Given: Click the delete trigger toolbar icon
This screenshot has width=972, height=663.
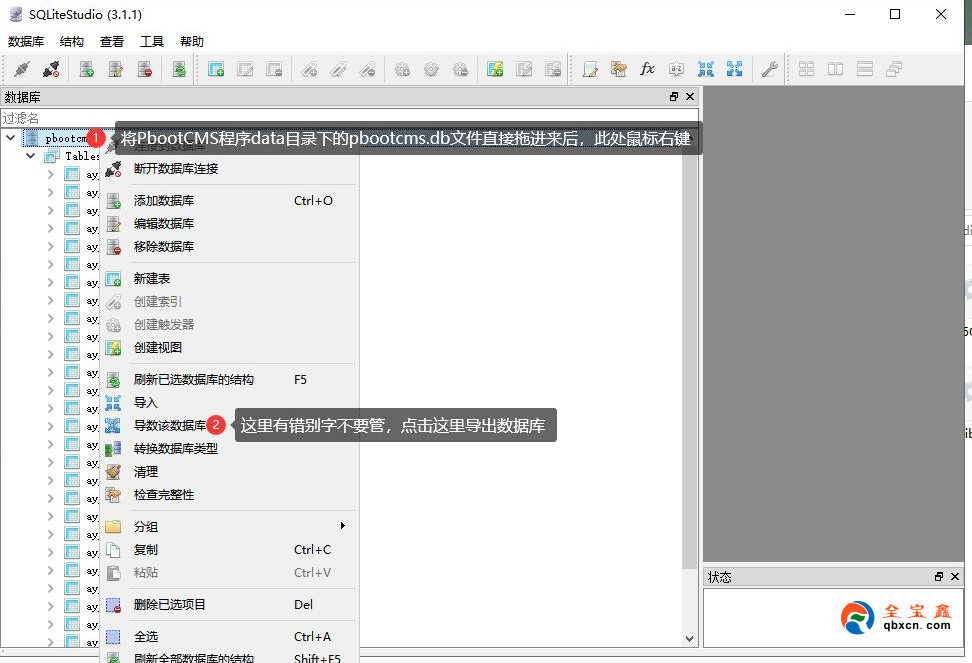Looking at the screenshot, I should point(460,69).
